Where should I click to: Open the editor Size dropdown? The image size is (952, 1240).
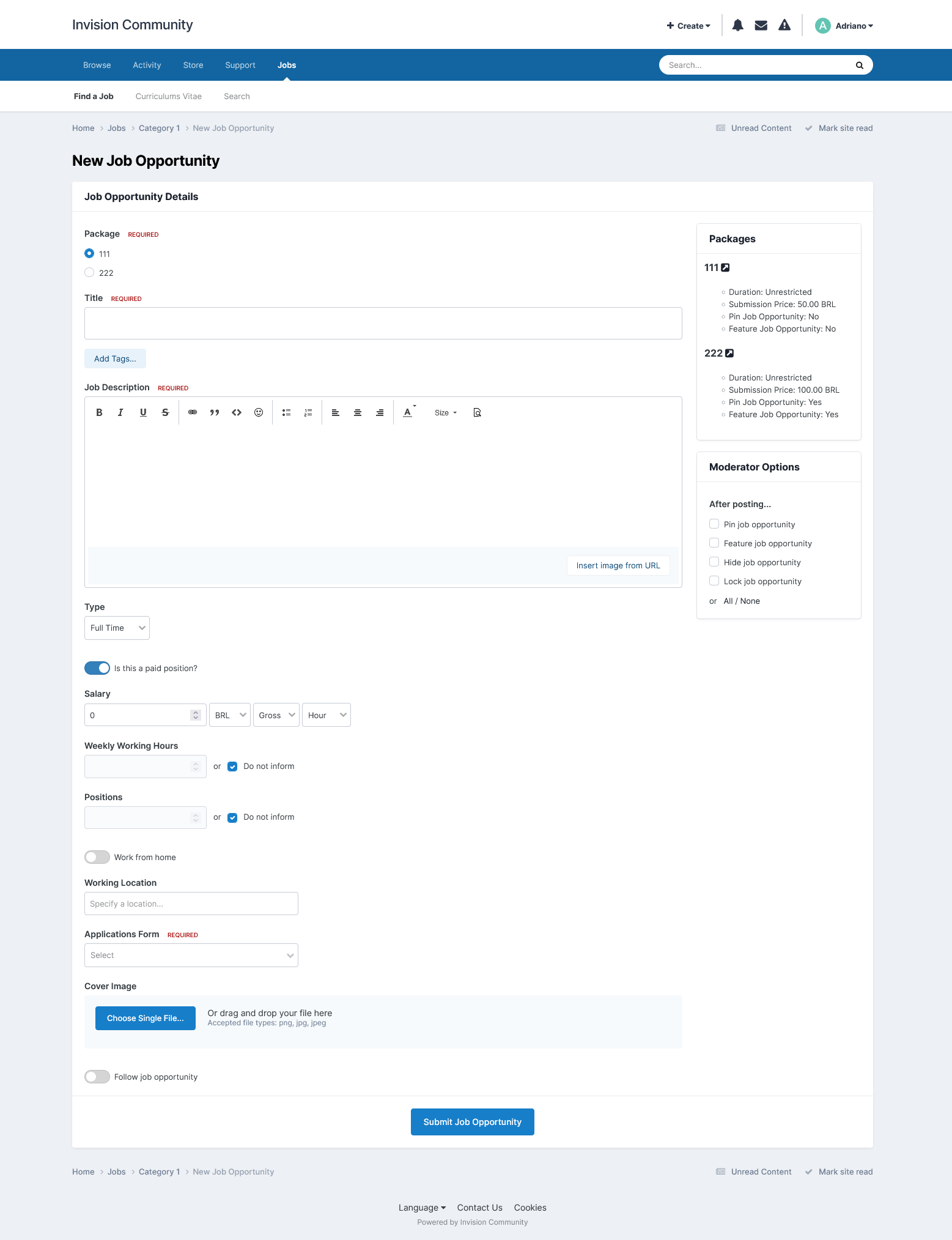point(446,412)
